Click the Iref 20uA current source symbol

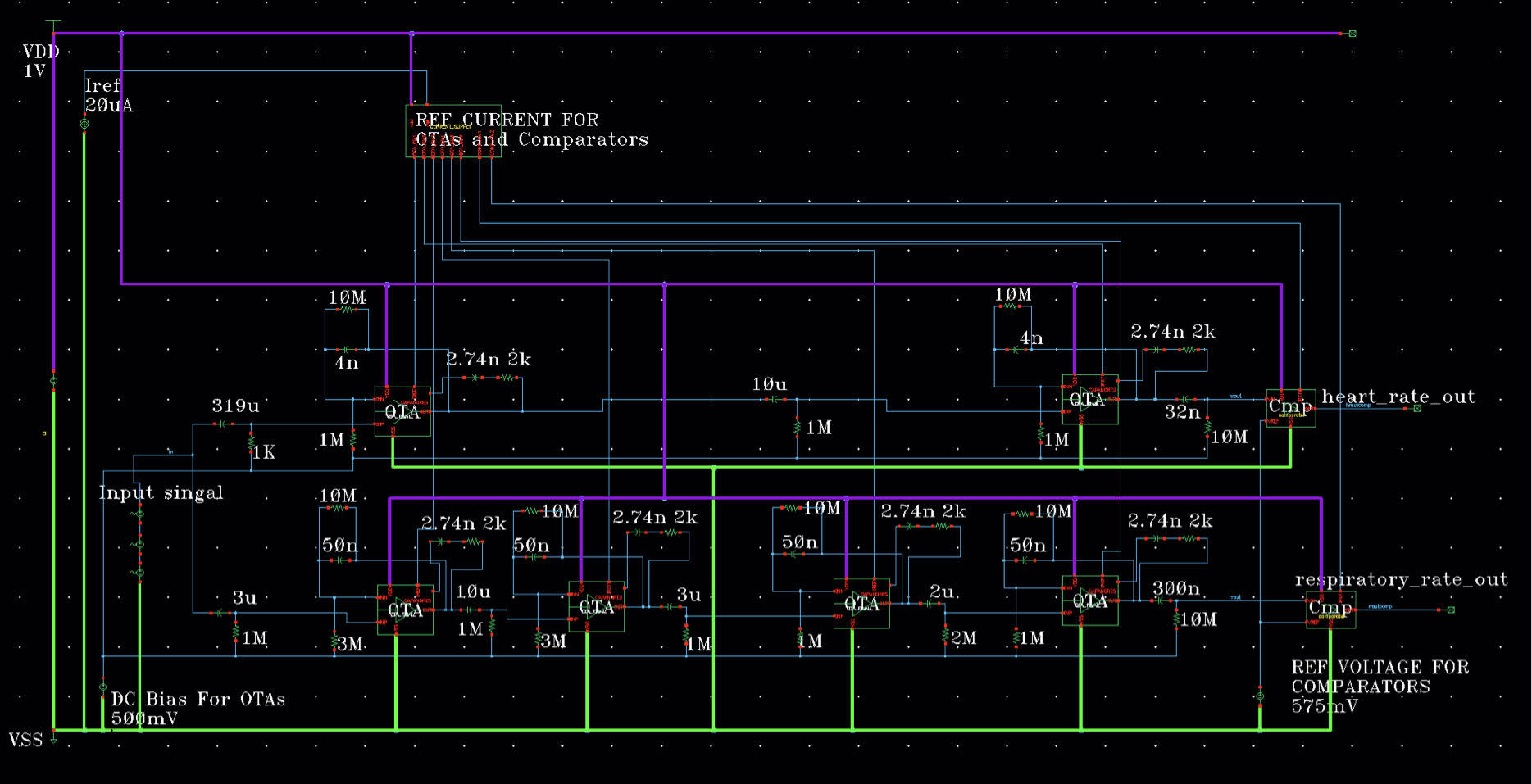84,124
